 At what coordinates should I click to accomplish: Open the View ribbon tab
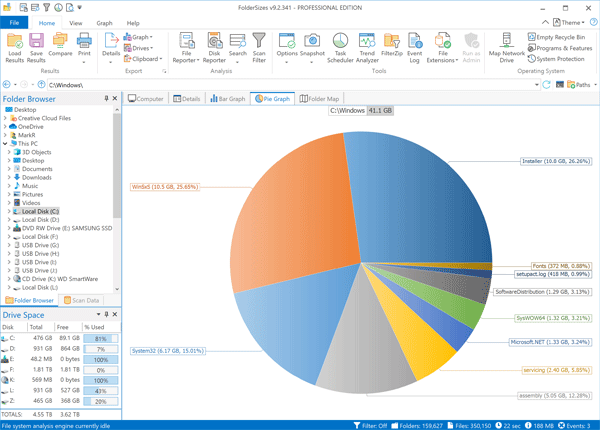pyautogui.click(x=76, y=22)
